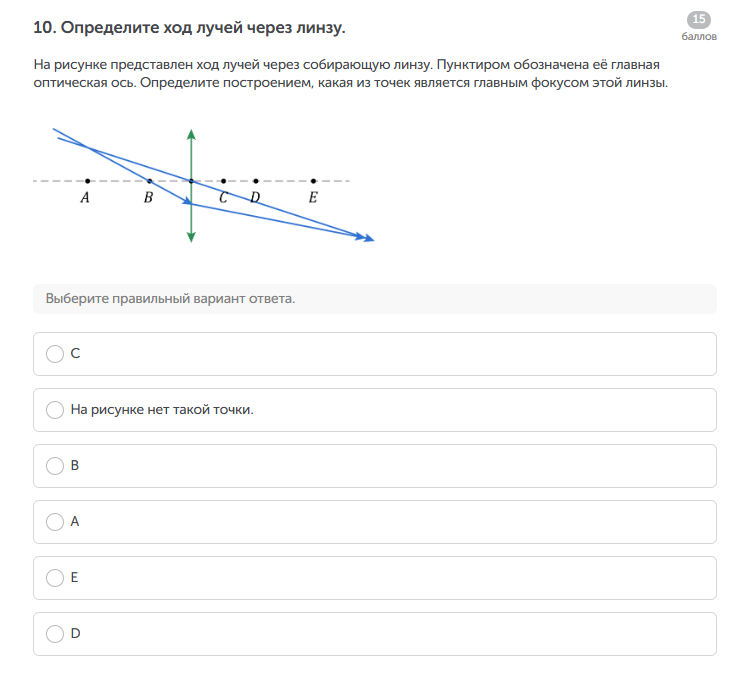
Task: Click the dot above label A on the axis
Action: (x=88, y=181)
